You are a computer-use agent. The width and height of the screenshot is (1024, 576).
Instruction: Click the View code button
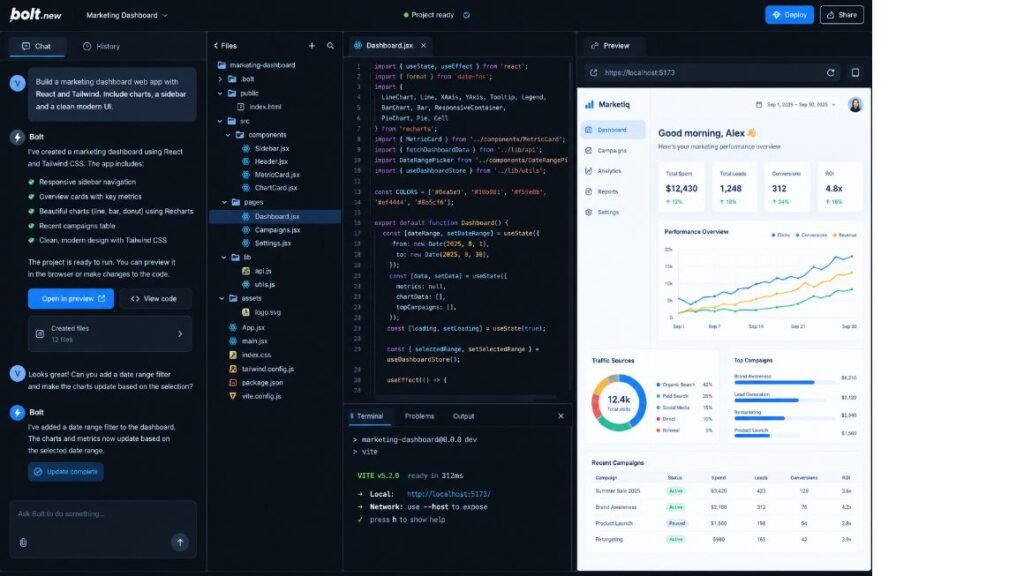pyautogui.click(x=154, y=298)
